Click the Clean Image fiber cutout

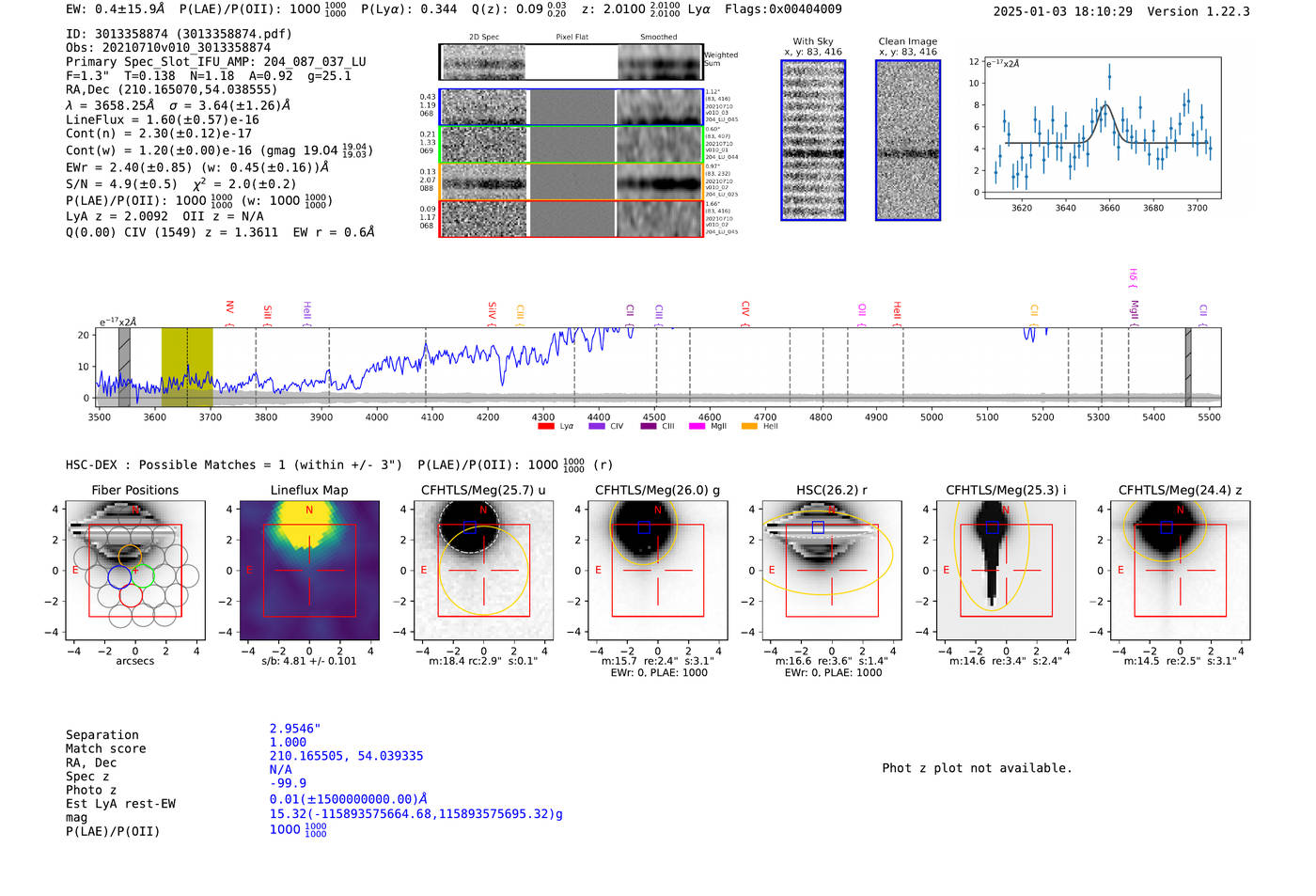click(x=908, y=140)
